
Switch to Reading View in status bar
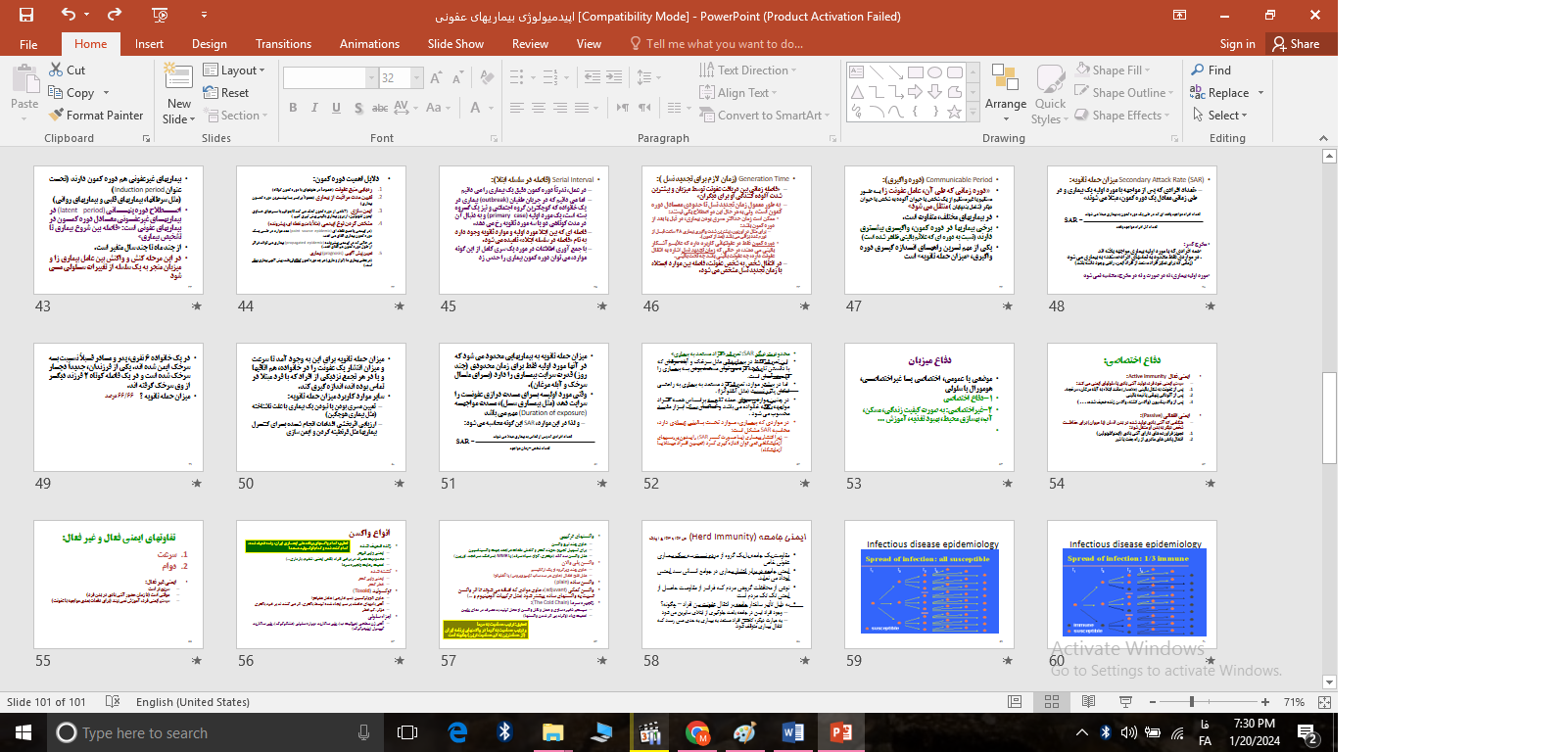tap(1088, 702)
